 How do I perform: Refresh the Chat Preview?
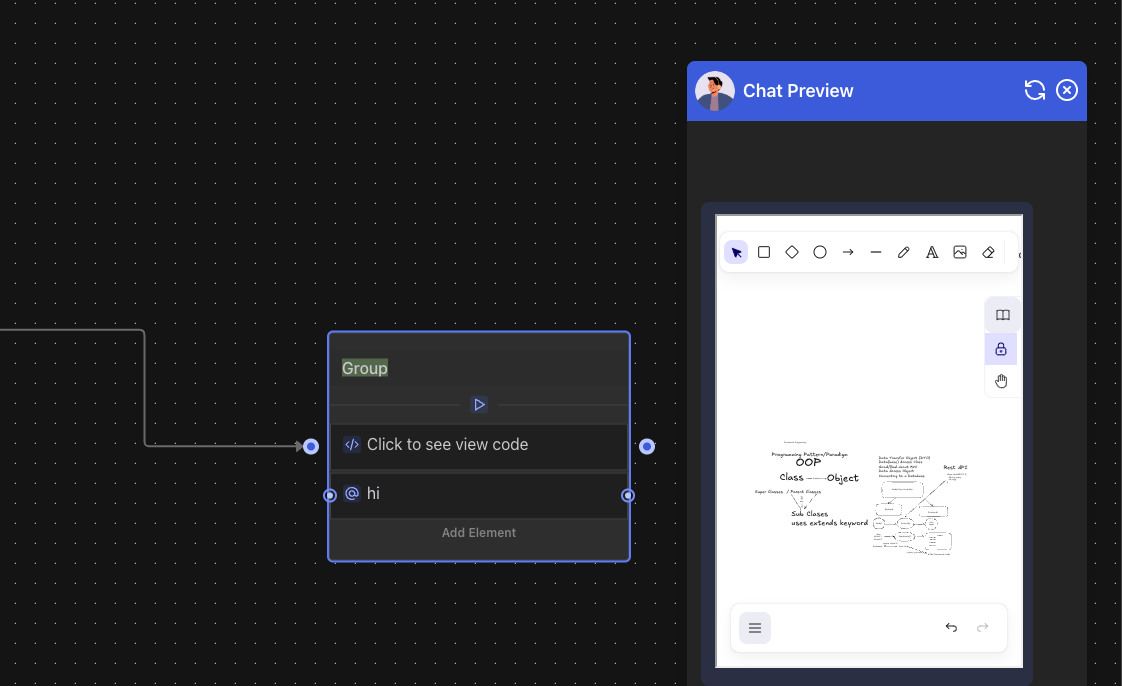coord(1035,91)
